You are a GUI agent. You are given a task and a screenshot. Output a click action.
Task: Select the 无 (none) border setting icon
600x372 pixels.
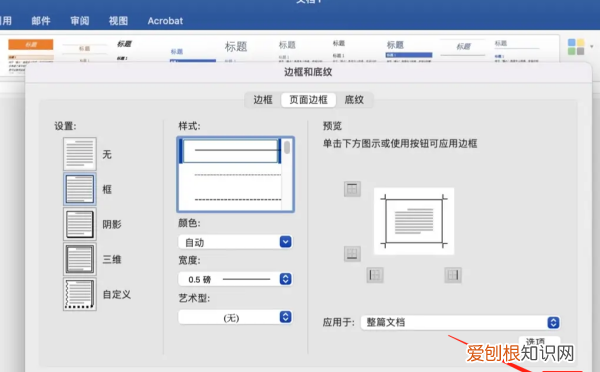coord(80,154)
